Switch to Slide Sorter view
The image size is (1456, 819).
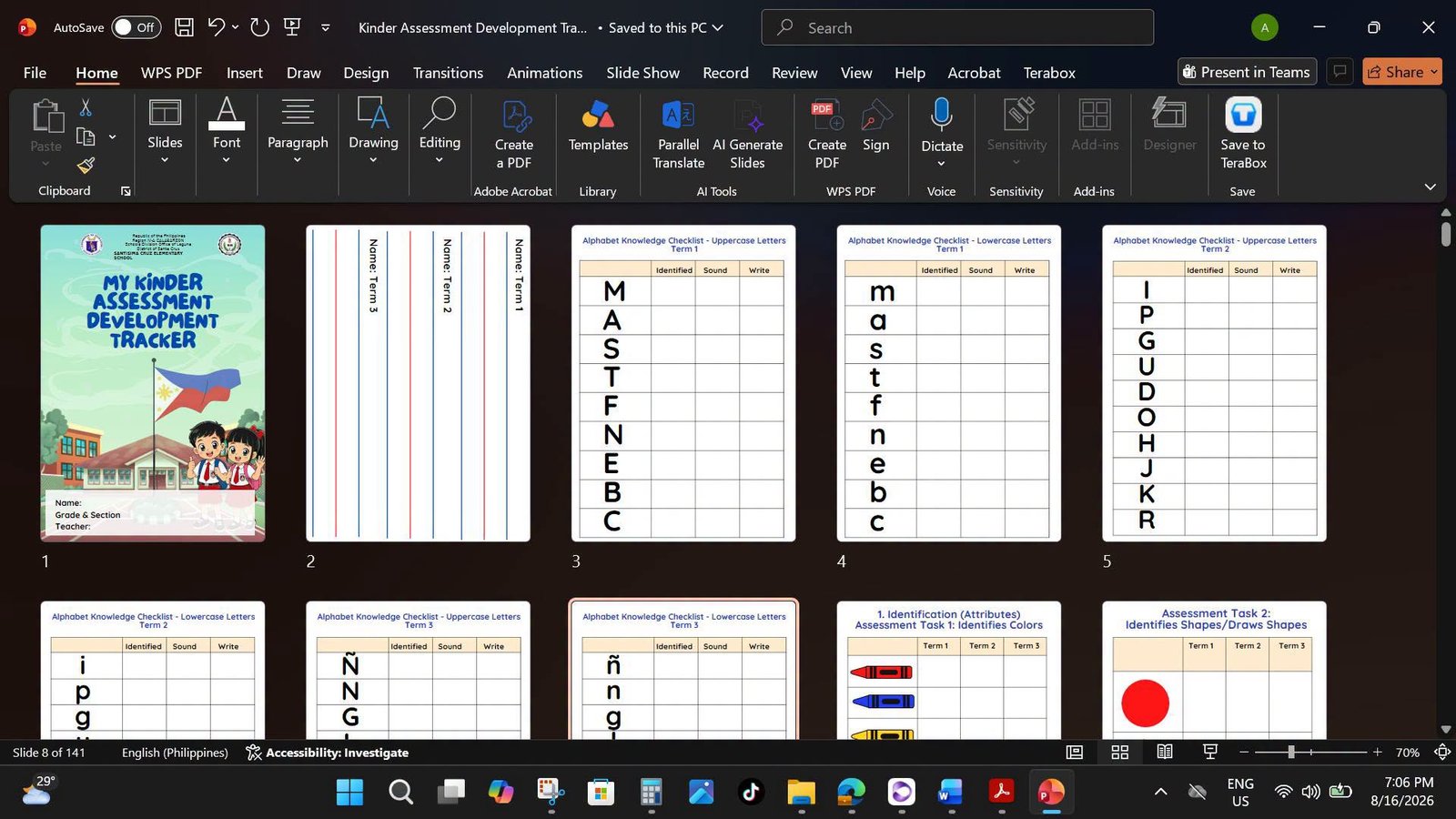coord(1120,753)
